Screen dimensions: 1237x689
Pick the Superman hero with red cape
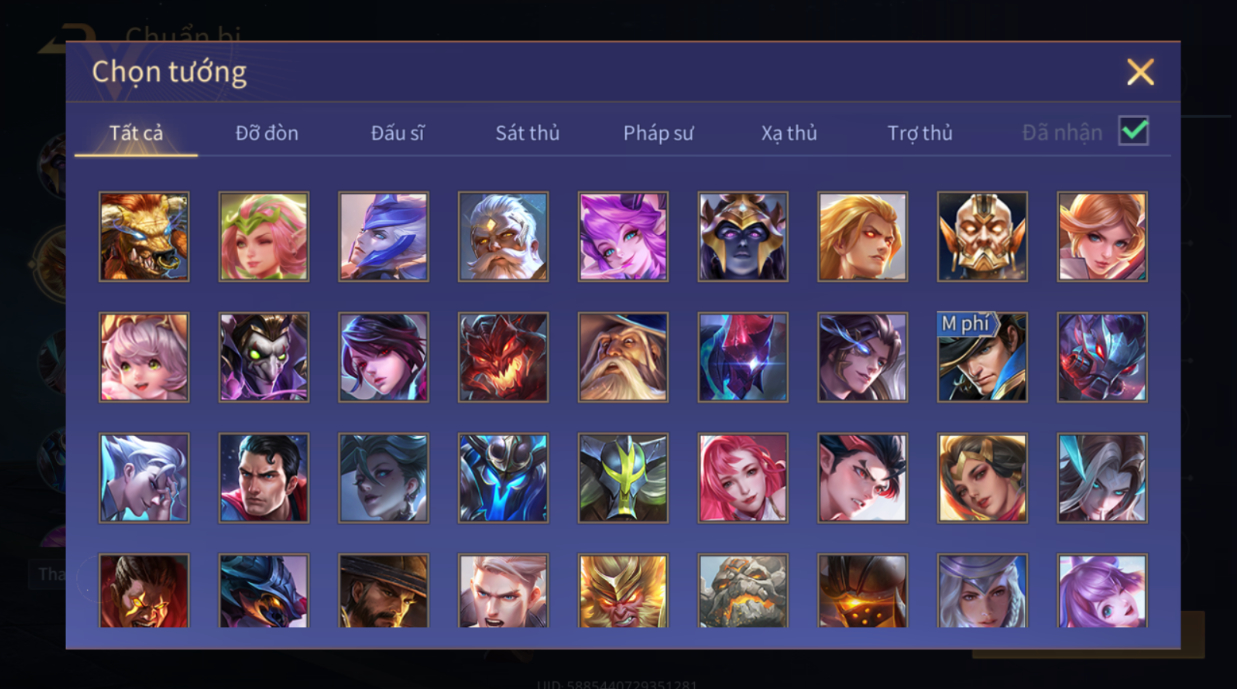264,478
